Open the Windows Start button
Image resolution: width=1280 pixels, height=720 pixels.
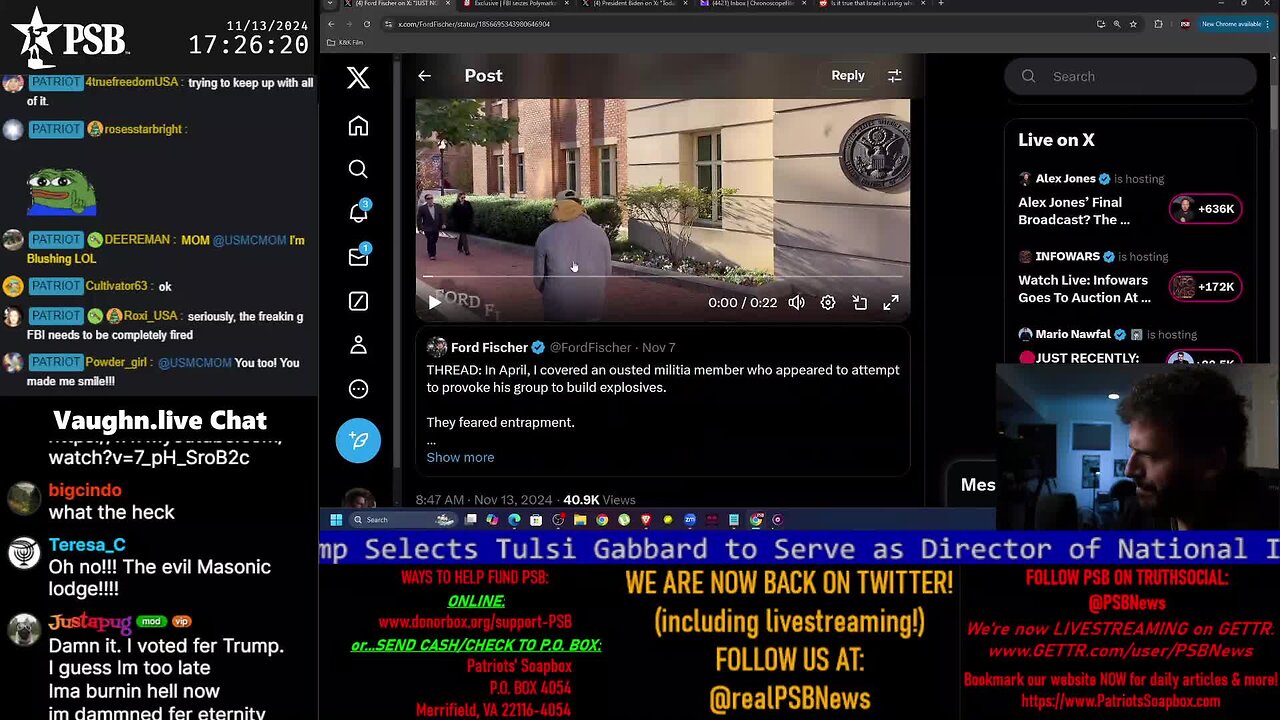click(x=336, y=520)
